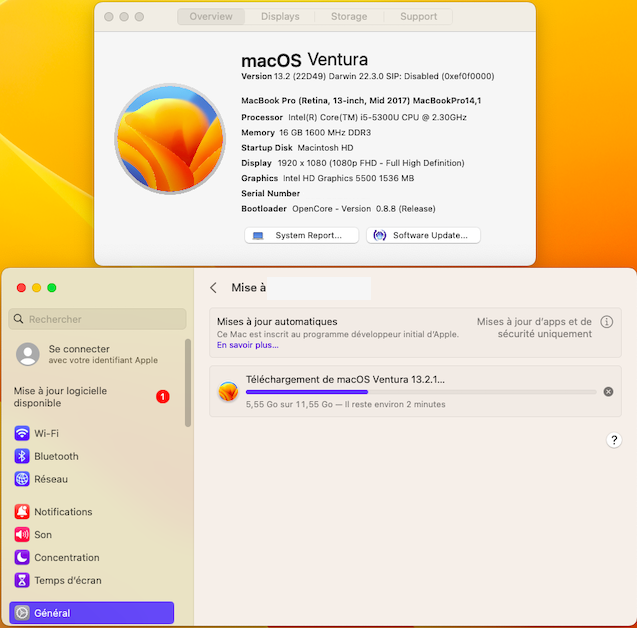Screen dimensions: 637x628
Task: Select the Concentration label
Action: (67, 557)
